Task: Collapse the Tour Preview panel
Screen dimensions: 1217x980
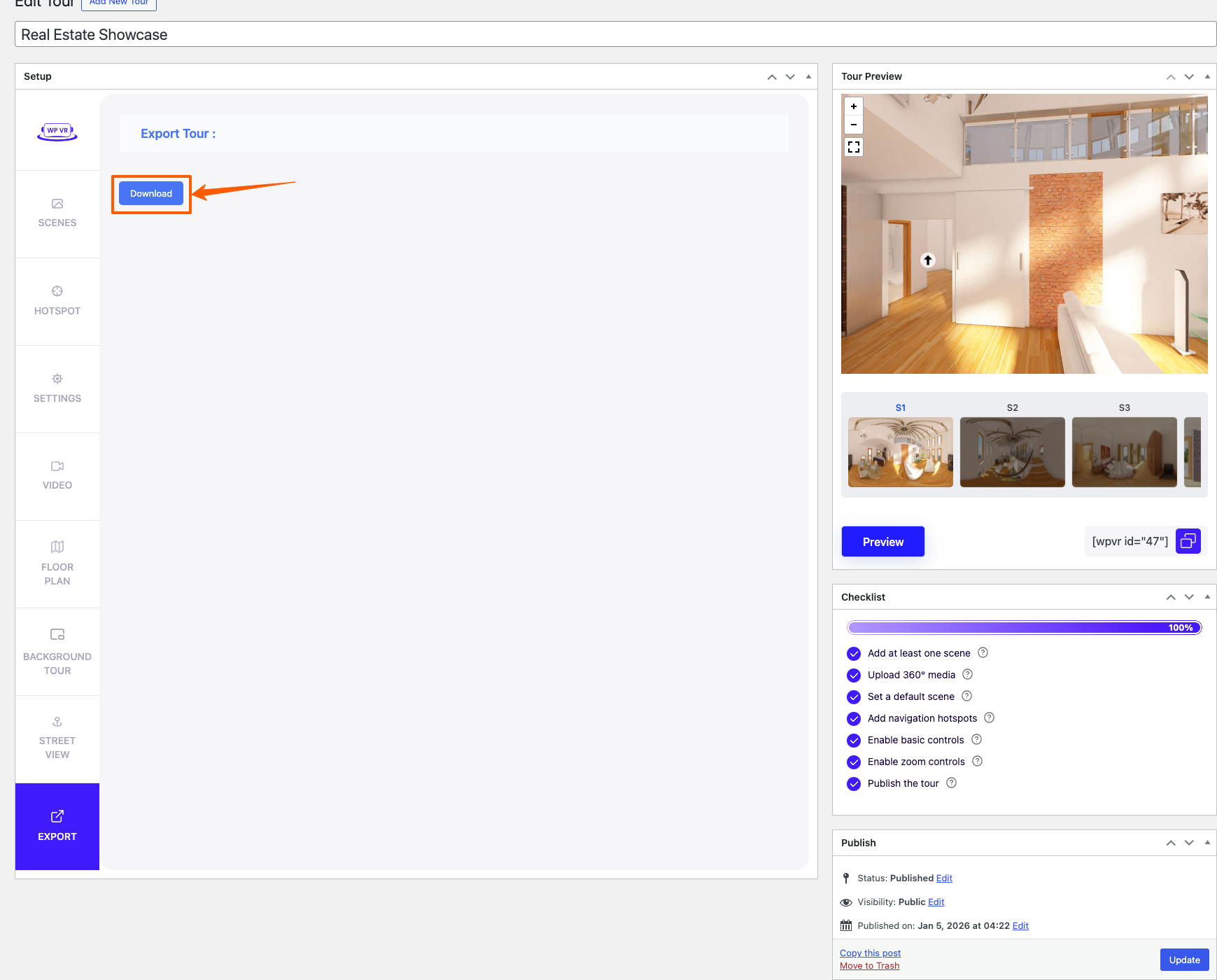Action: point(1207,76)
